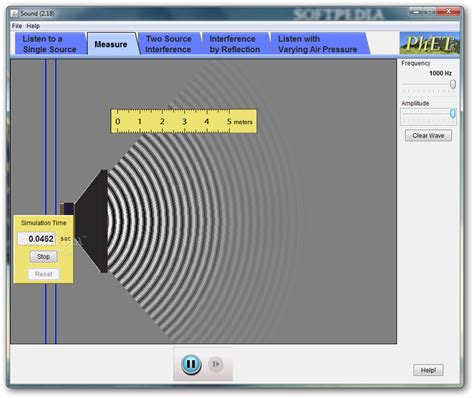This screenshot has height=398, width=474.
Task: Switch to Two Source Interference tab
Action: (169, 44)
